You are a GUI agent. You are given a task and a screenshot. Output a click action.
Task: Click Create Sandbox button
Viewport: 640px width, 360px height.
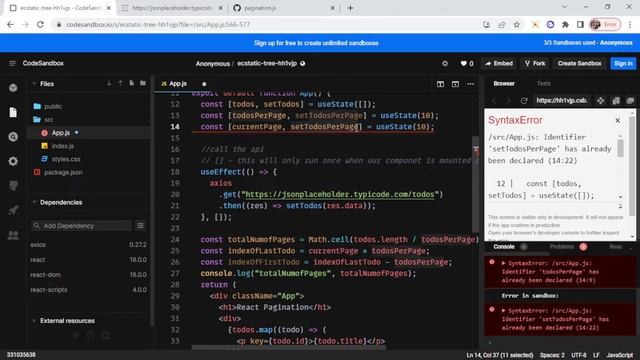click(x=579, y=64)
